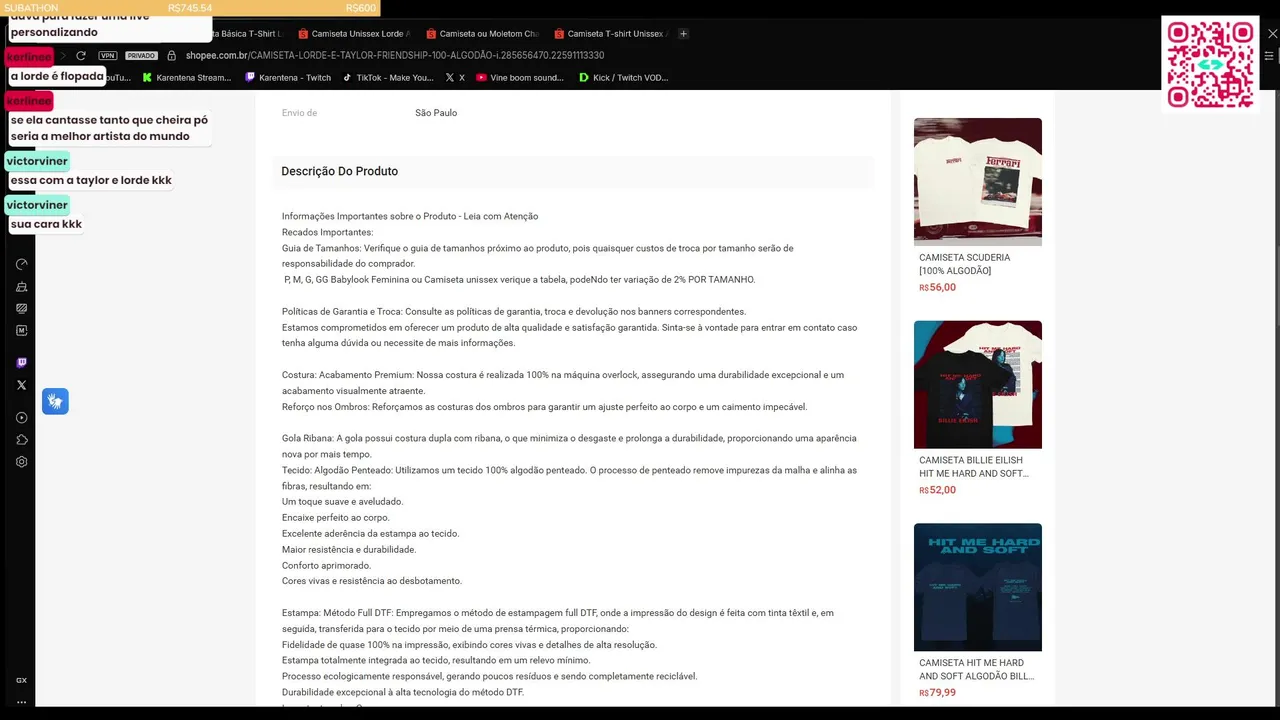
Task: Open the GX Control speedometer icon in sidebar
Action: coord(22,265)
